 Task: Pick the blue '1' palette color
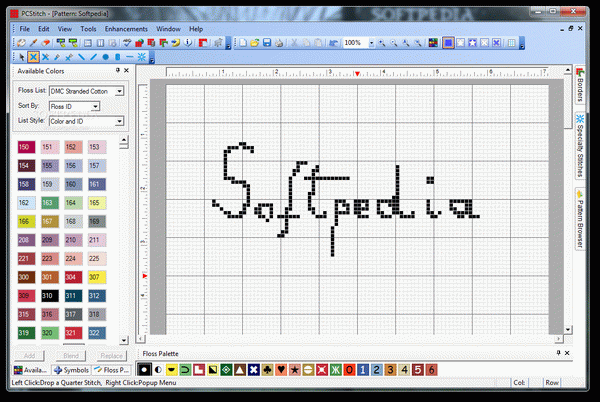363,370
